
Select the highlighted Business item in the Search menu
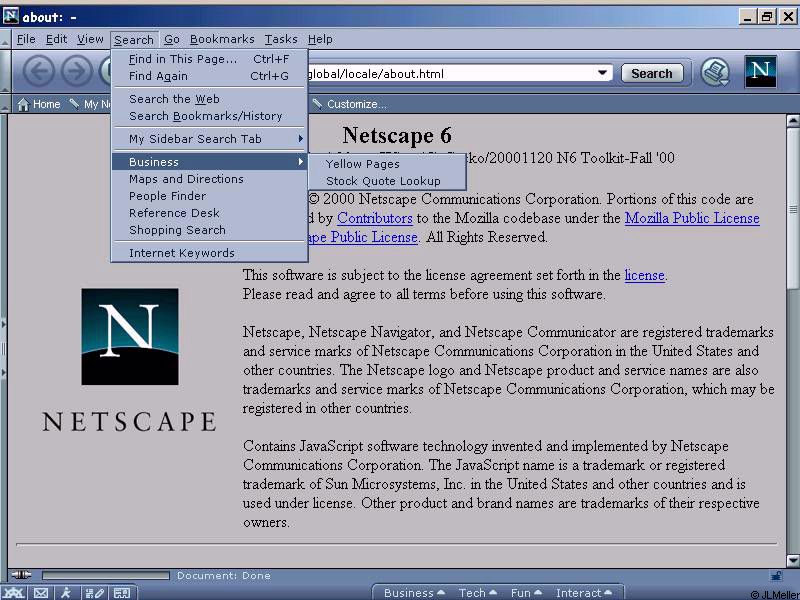click(x=209, y=162)
